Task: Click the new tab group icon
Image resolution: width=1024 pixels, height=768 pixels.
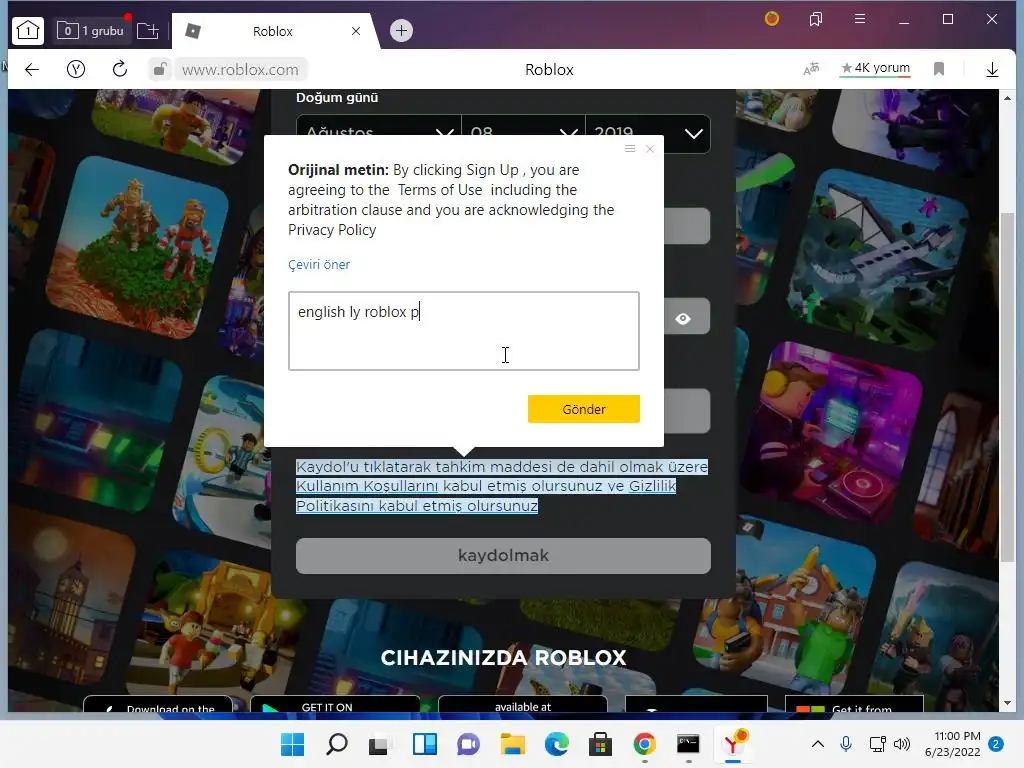Action: [x=148, y=31]
